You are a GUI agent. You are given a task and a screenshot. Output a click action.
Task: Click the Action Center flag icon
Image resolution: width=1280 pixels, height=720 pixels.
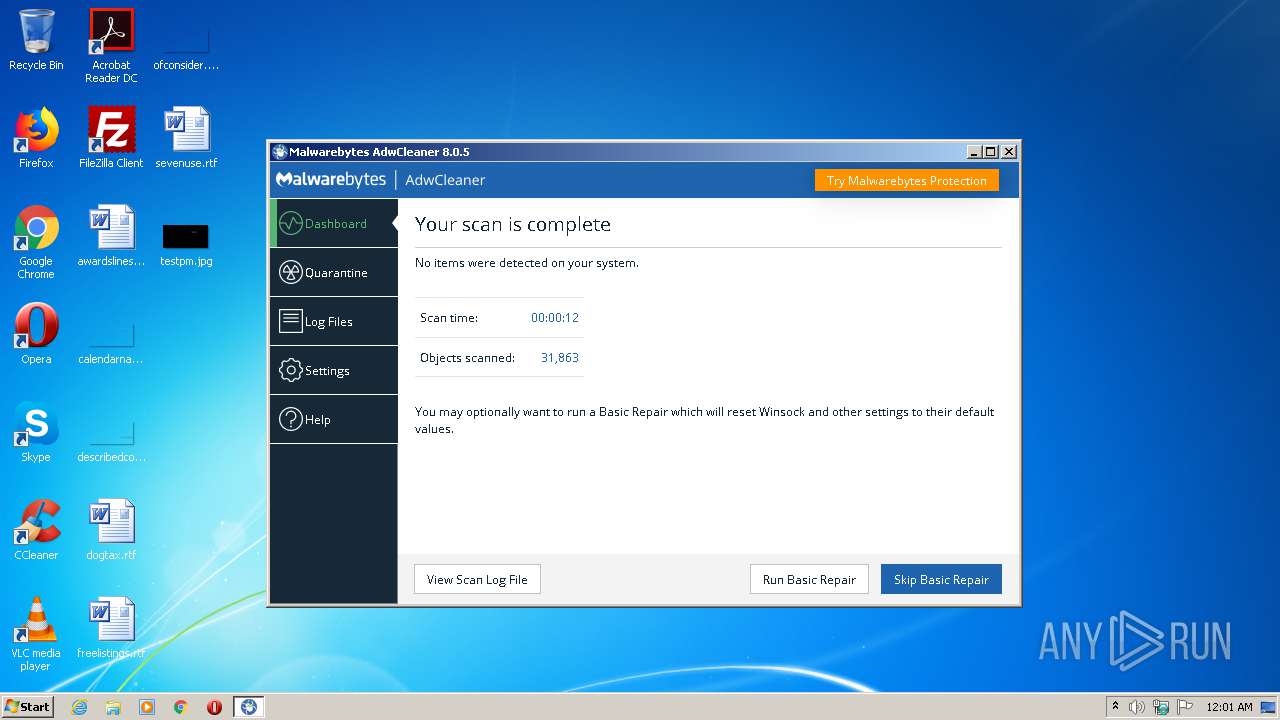point(1184,707)
